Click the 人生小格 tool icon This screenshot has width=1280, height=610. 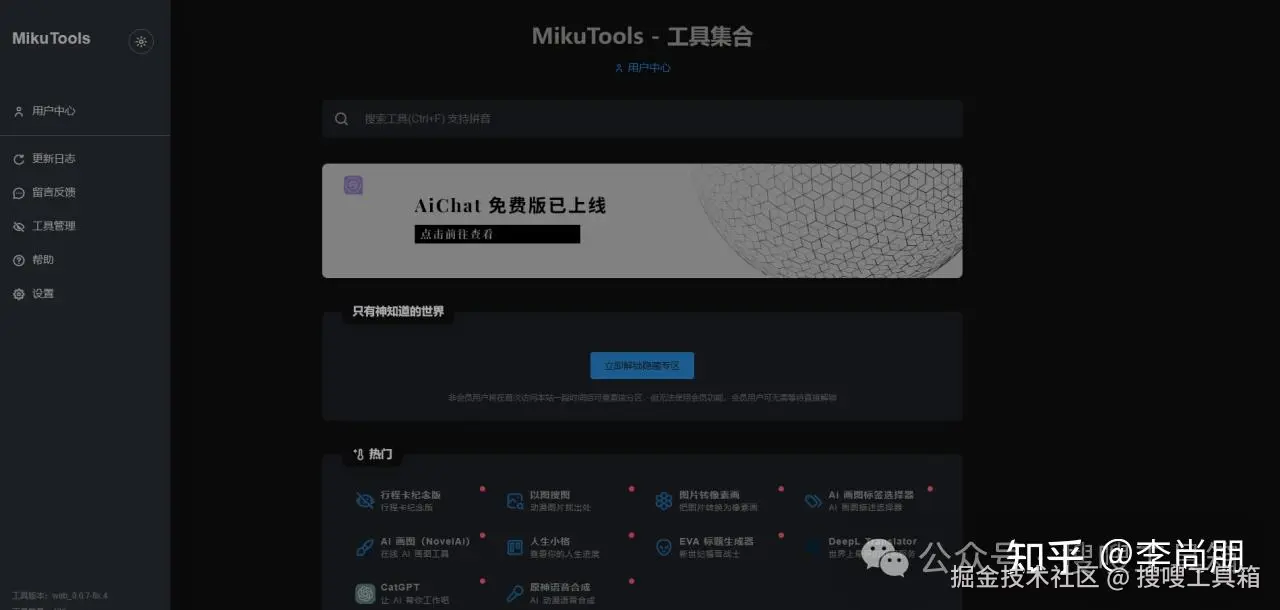(515, 547)
